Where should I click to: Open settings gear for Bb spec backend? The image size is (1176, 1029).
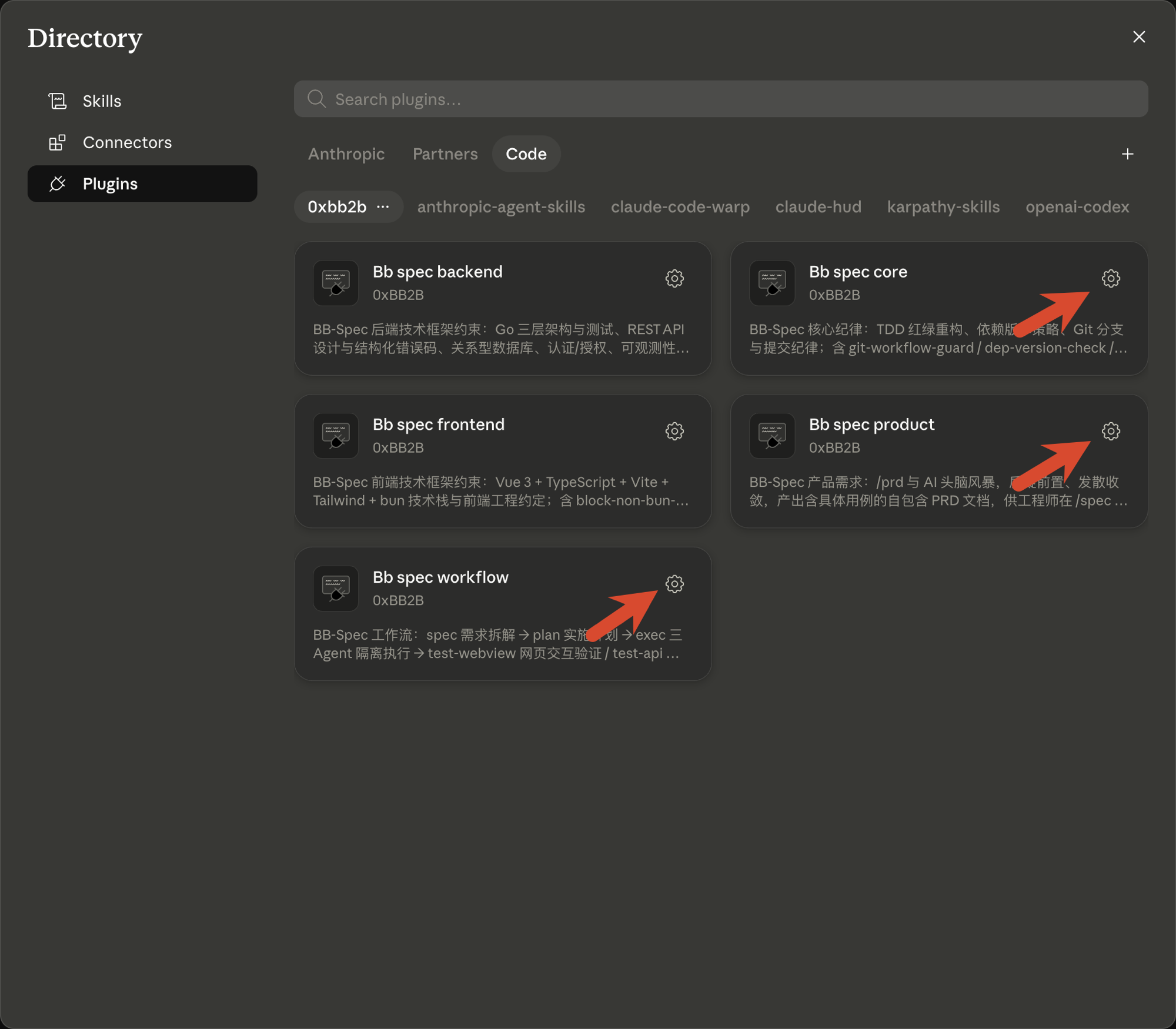click(x=674, y=278)
